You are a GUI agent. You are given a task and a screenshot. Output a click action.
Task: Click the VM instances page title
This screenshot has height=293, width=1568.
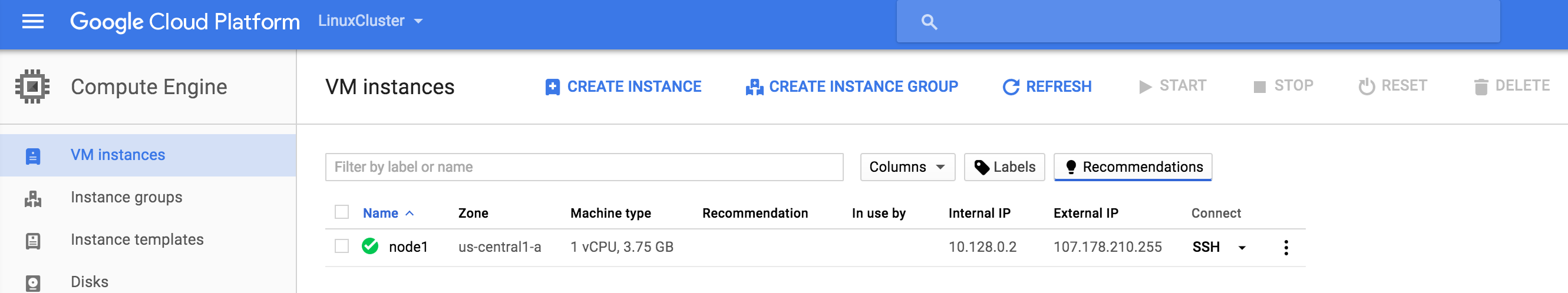tap(389, 87)
